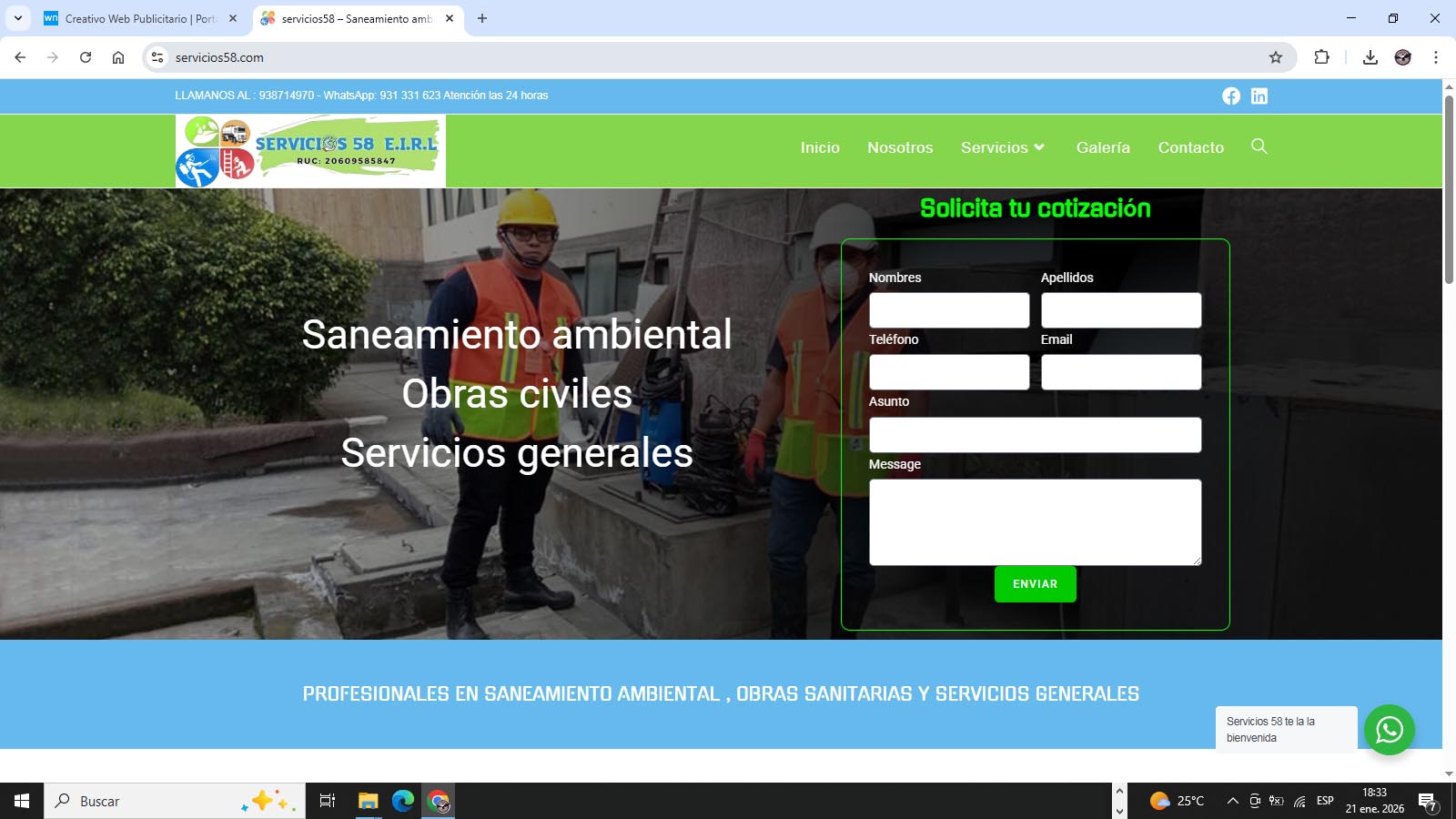1456x819 pixels.
Task: Switch to the Creativo Web Publicitario tab
Action: pyautogui.click(x=140, y=18)
